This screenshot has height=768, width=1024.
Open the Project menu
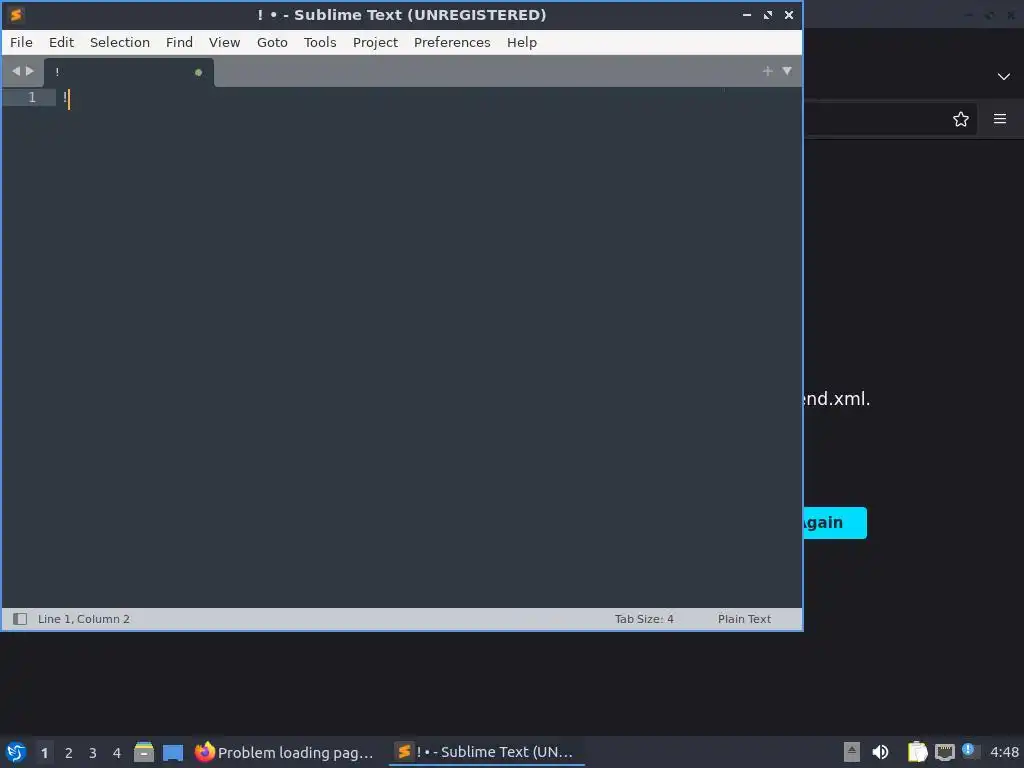375,42
